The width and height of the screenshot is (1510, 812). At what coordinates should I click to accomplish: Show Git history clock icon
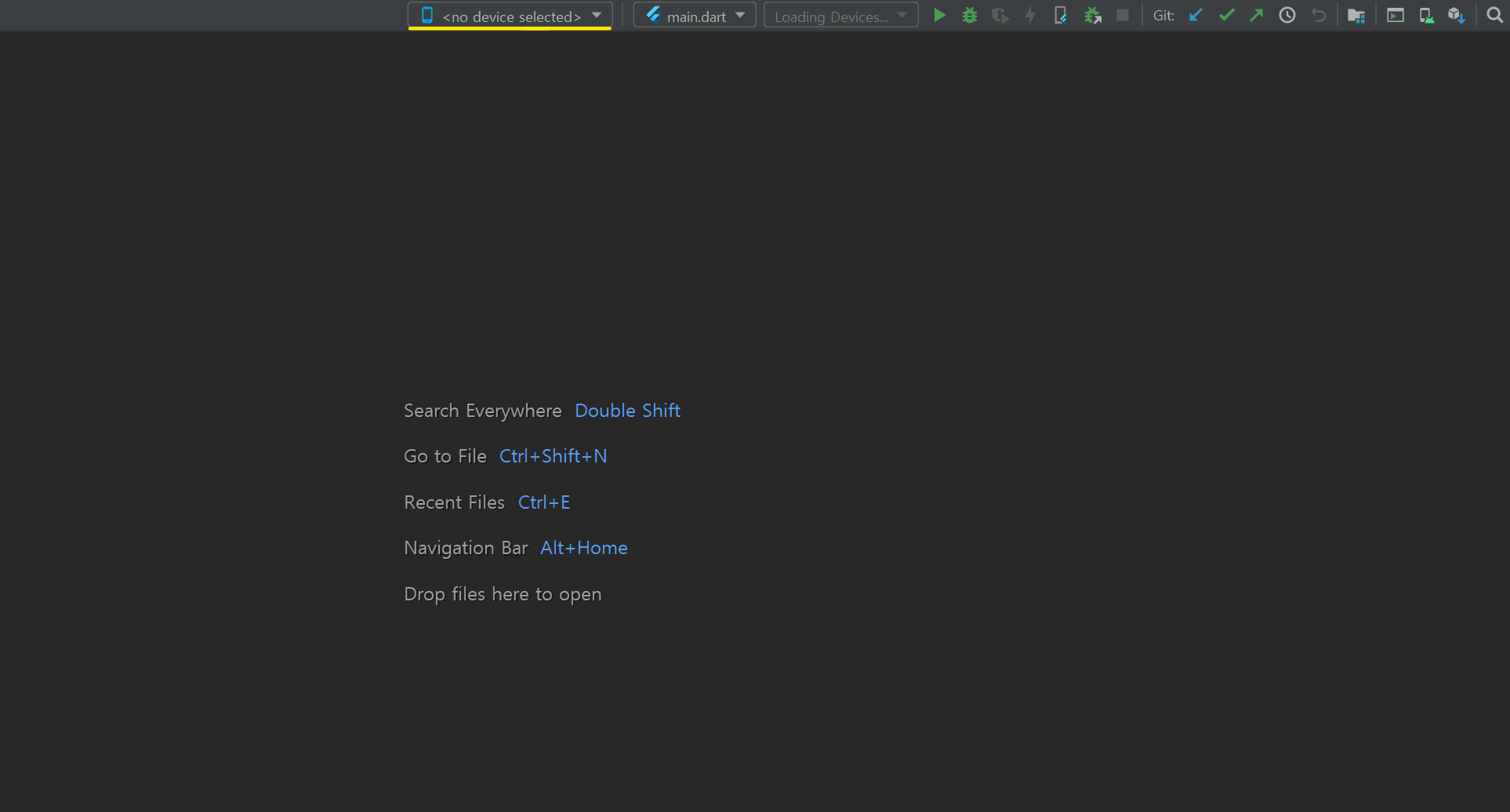coord(1287,15)
